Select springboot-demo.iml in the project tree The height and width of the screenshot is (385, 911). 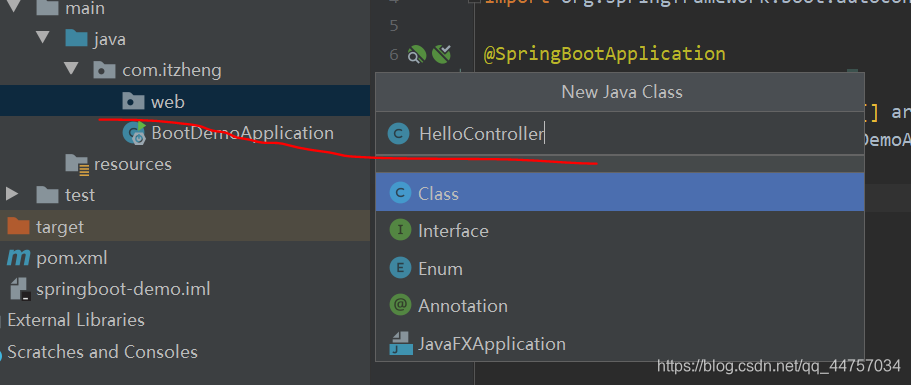(x=123, y=289)
